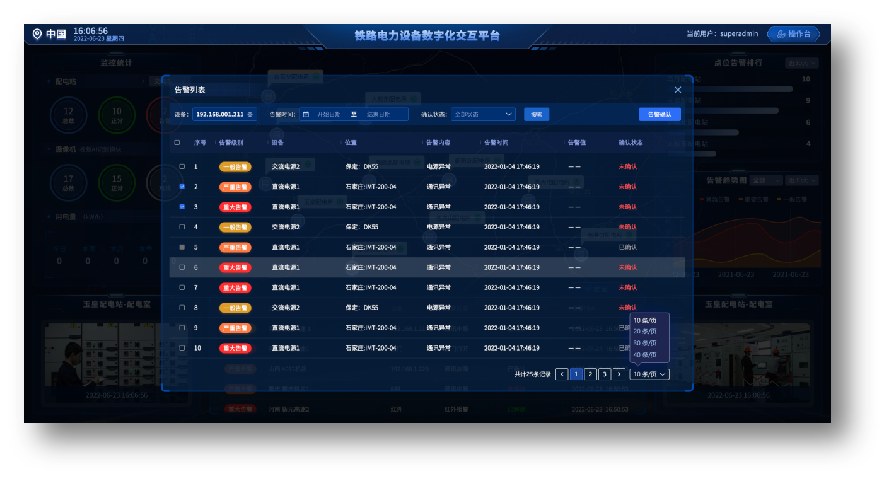Select 20条/页 from the page size list
This screenshot has width=889, height=481.
(x=645, y=330)
